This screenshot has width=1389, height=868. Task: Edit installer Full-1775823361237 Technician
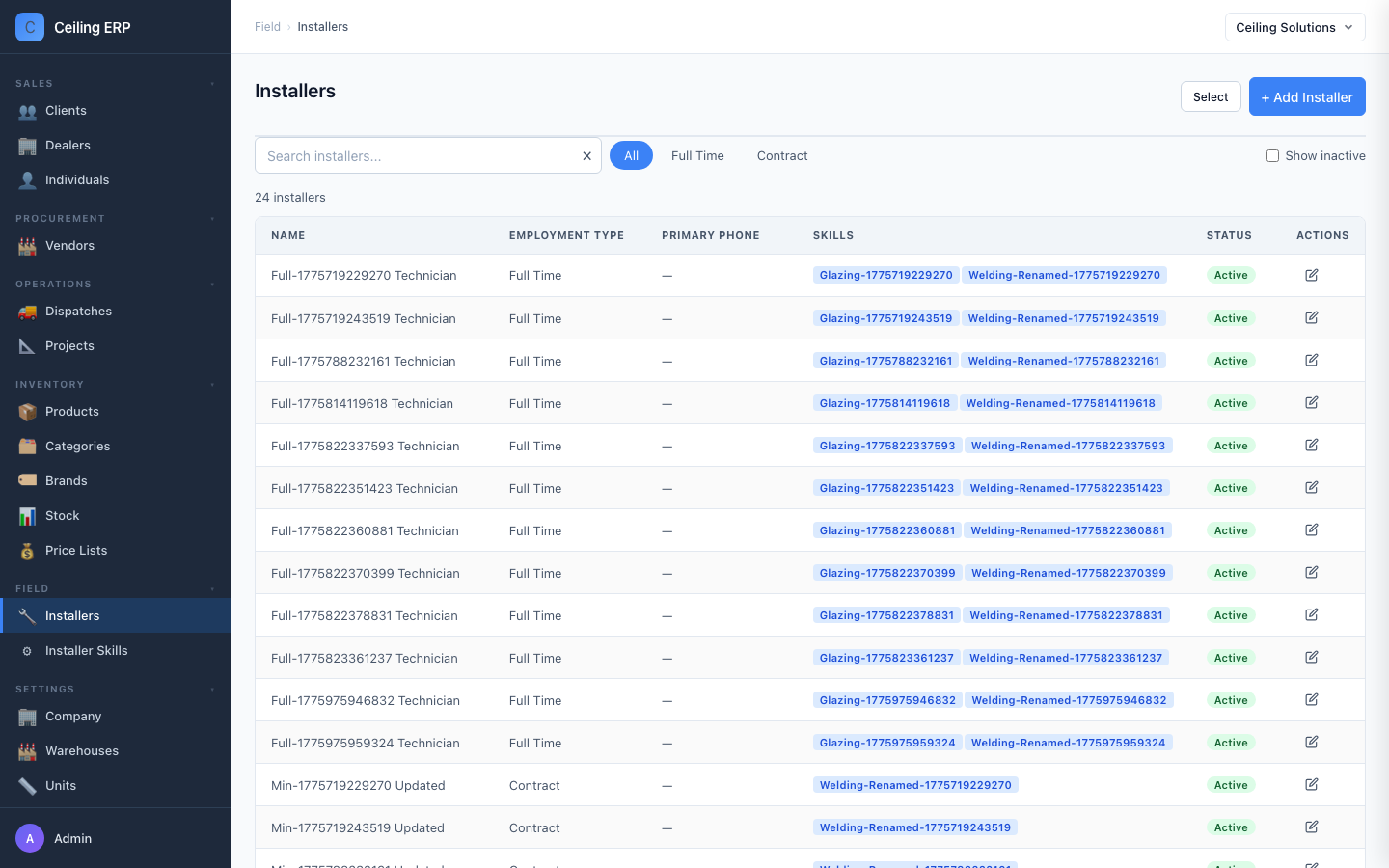tap(1312, 657)
